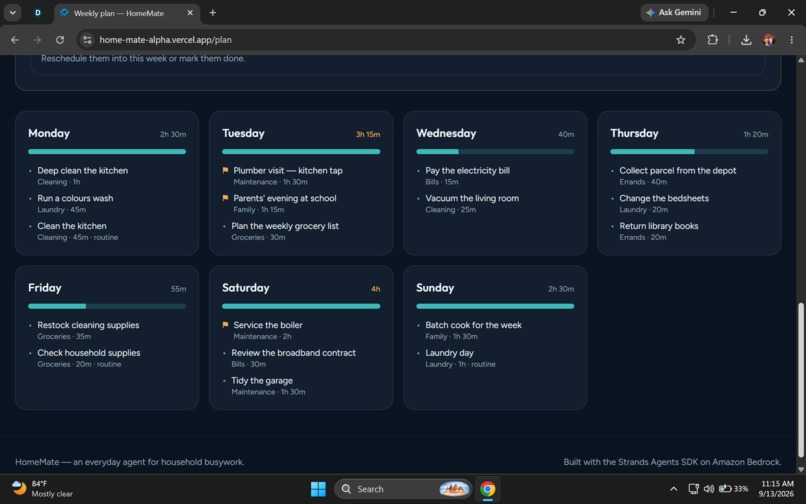Open battery status at 33%
The height and width of the screenshot is (504, 806).
click(x=734, y=489)
